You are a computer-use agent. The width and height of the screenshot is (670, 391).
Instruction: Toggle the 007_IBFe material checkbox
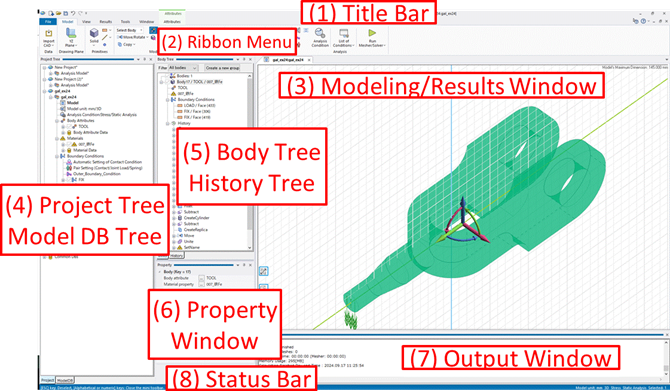69,144
